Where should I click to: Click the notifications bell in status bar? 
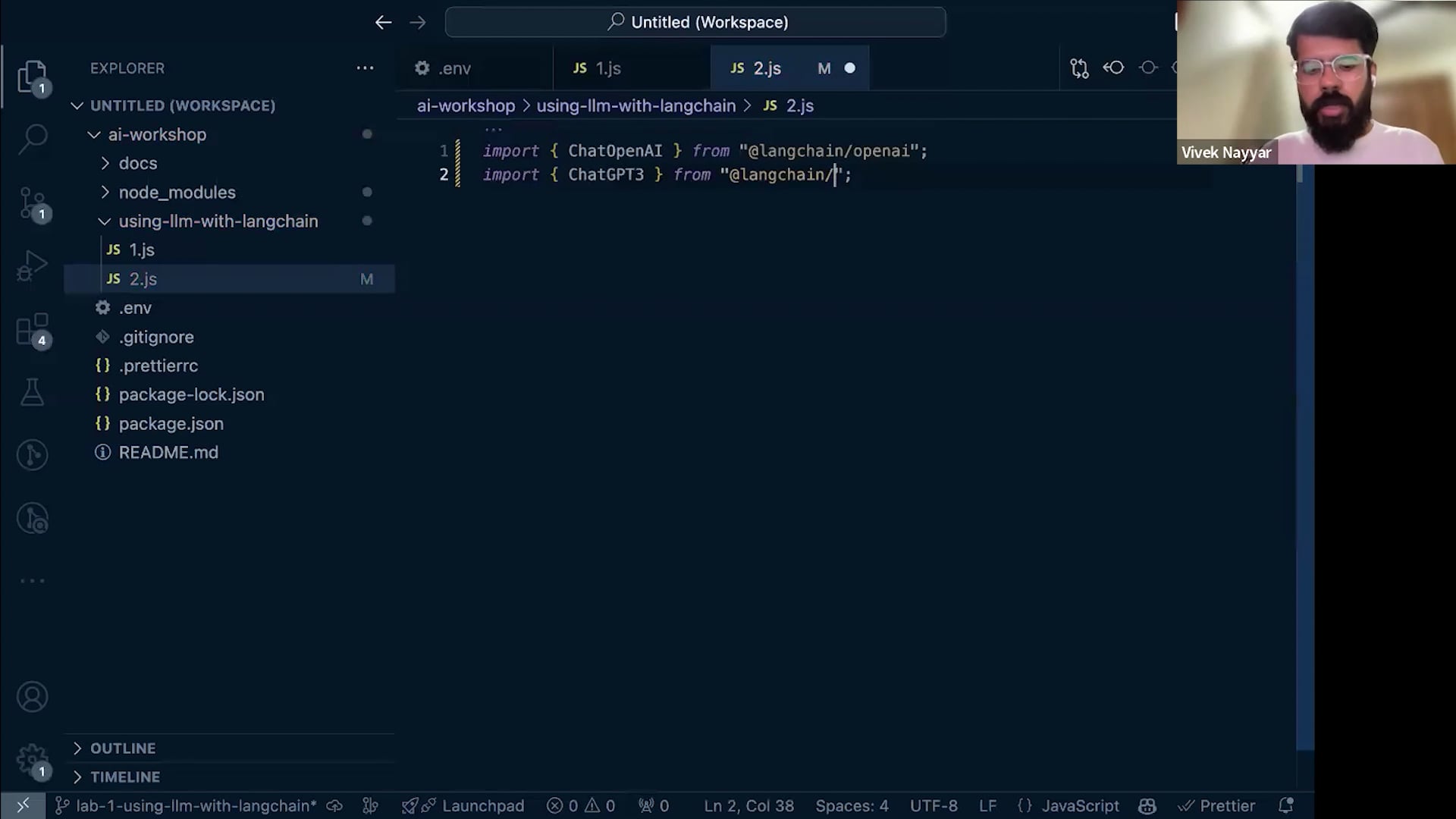pyautogui.click(x=1285, y=805)
